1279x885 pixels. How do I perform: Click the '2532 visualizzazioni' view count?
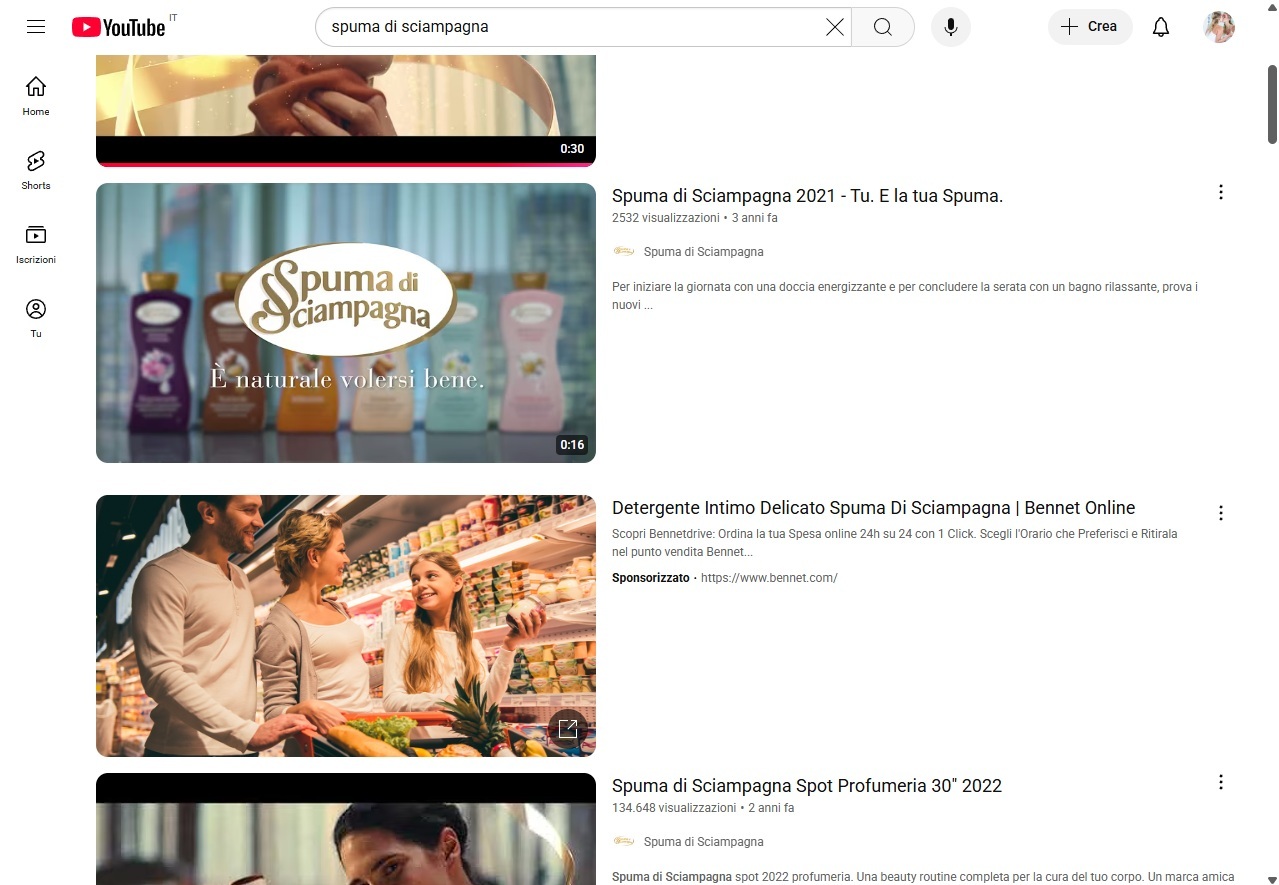coord(665,218)
